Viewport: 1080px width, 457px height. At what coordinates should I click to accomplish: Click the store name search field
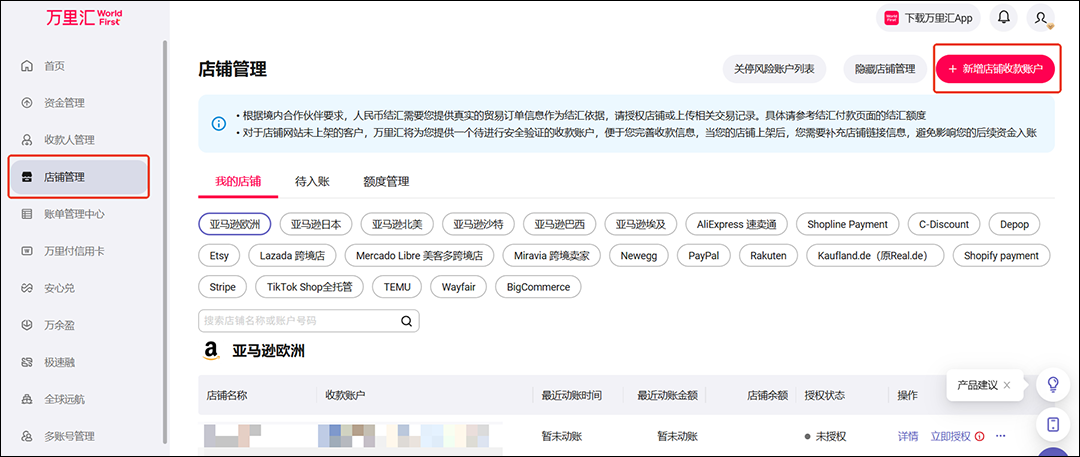(297, 321)
